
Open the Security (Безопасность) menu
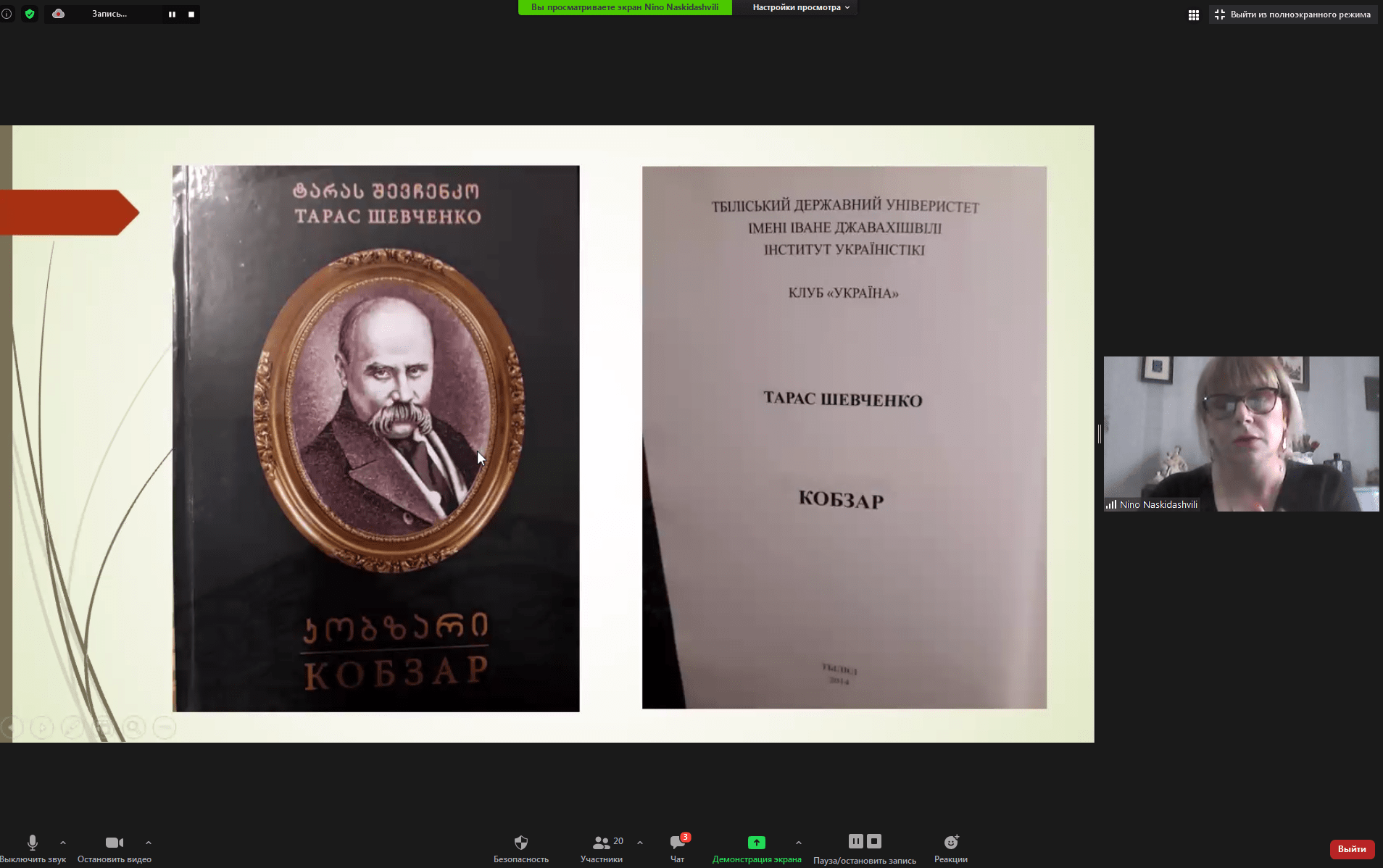pyautogui.click(x=520, y=848)
